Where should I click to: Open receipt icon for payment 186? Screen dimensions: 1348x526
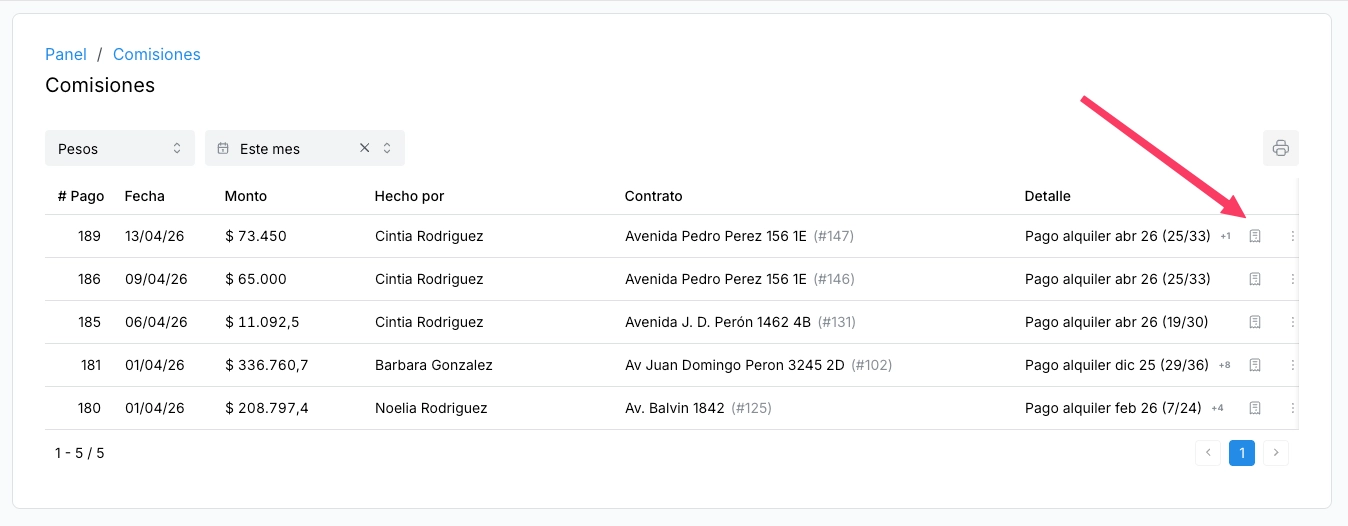[x=1255, y=279]
